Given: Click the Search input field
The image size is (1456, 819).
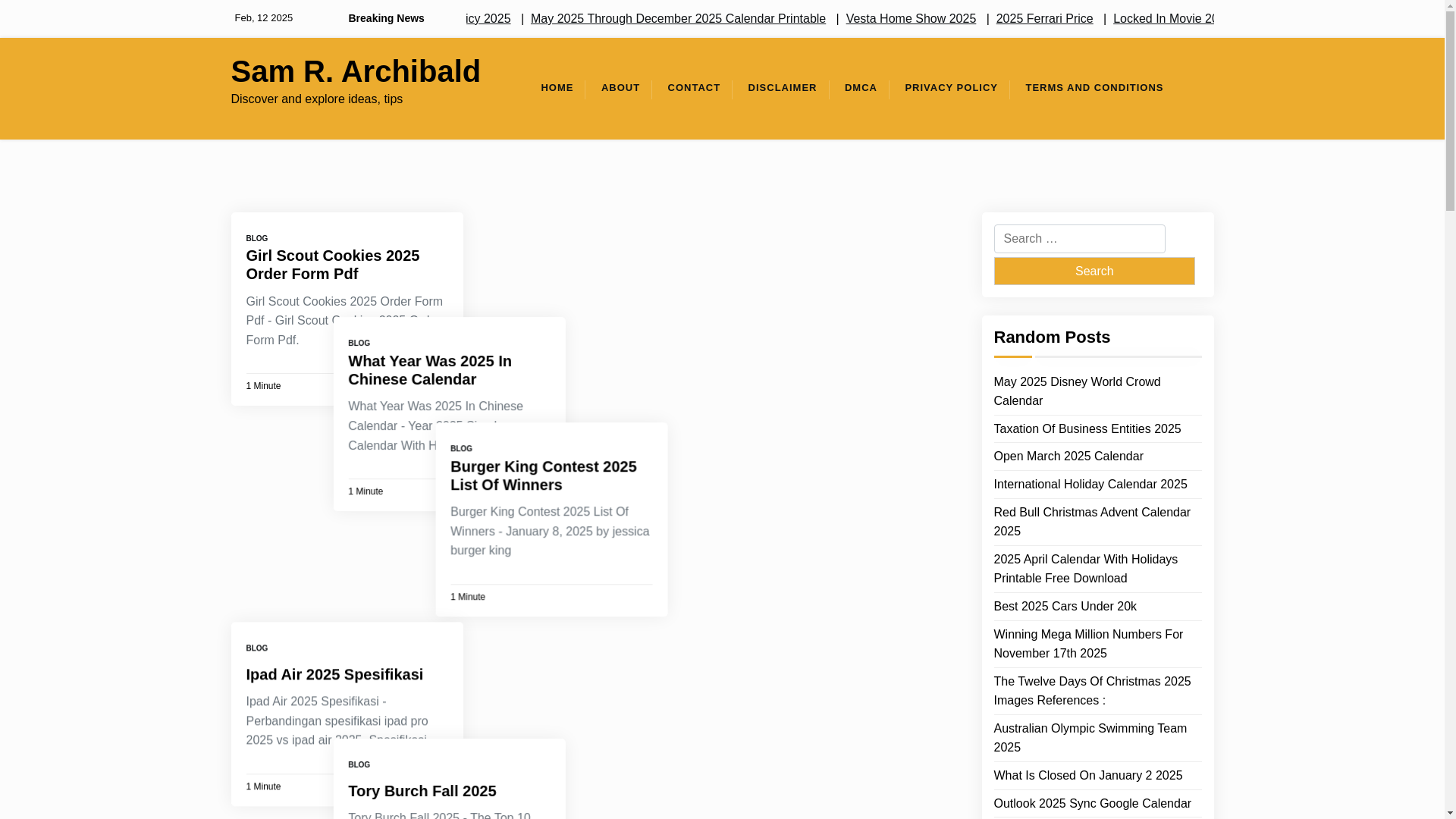Looking at the screenshot, I should 1079,239.
